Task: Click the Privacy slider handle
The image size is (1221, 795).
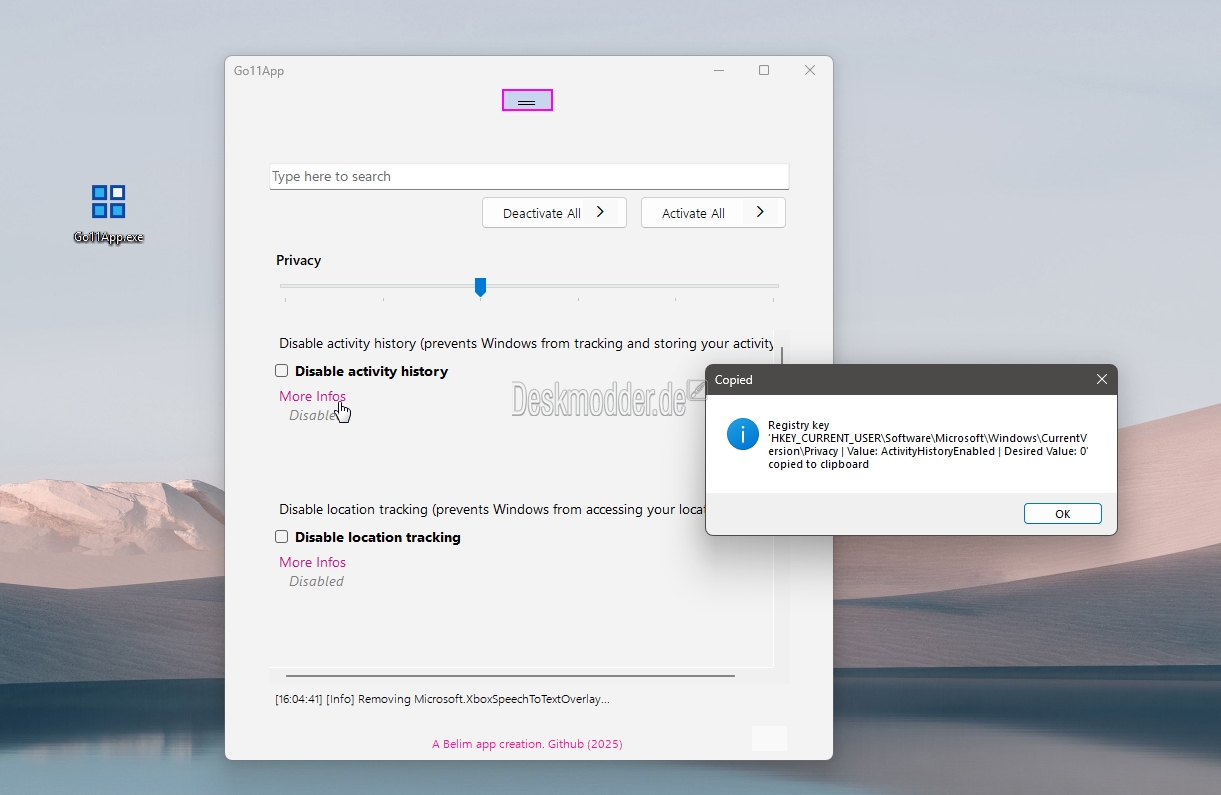Action: [480, 287]
